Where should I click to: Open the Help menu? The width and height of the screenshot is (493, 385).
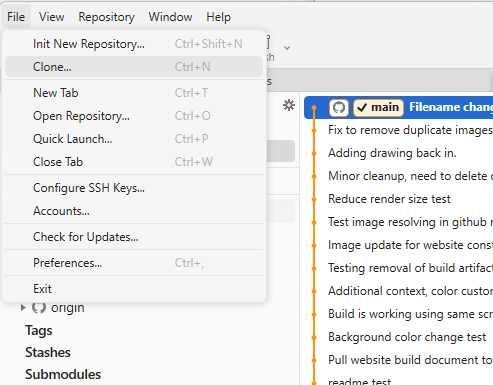[218, 17]
